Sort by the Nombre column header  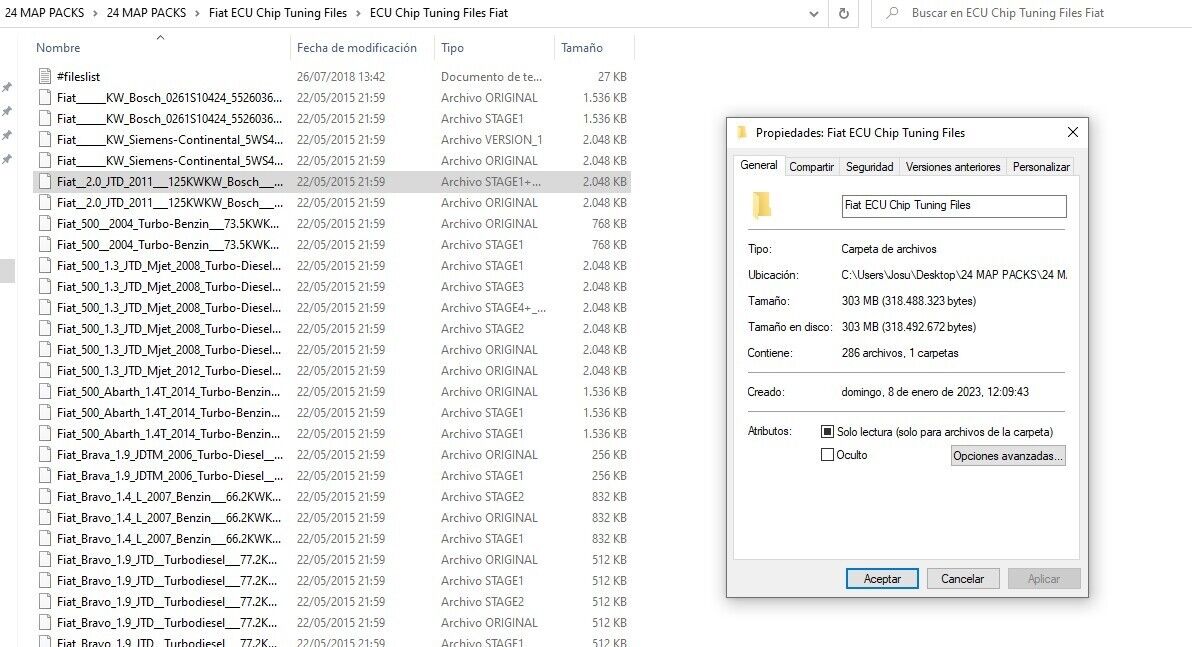pyautogui.click(x=58, y=47)
